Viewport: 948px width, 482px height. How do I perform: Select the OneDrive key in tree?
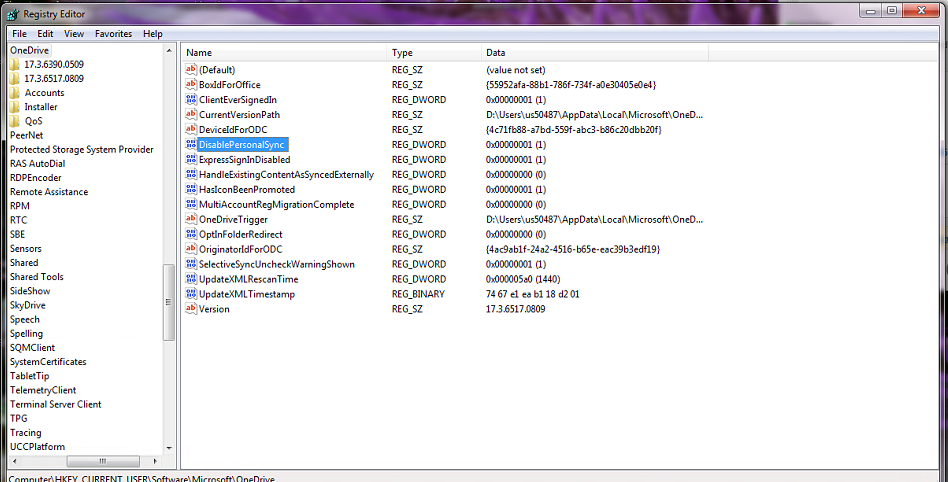[30, 50]
